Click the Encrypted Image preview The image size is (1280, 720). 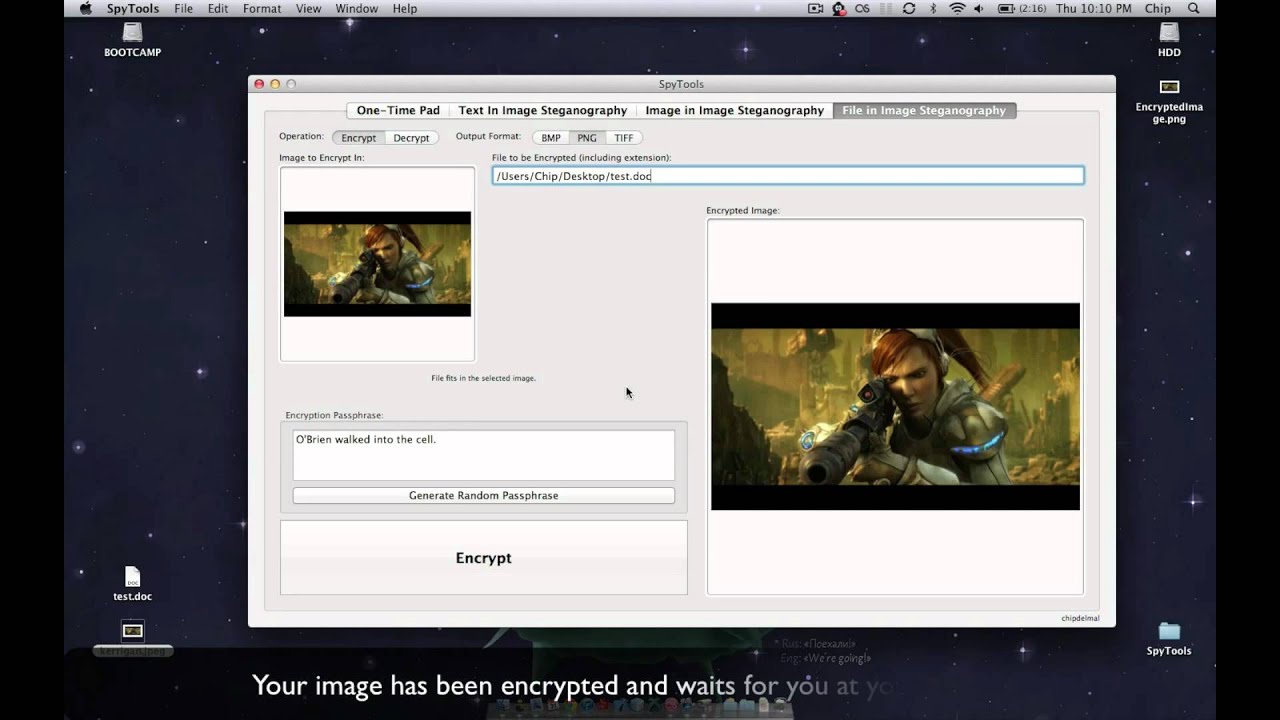895,407
